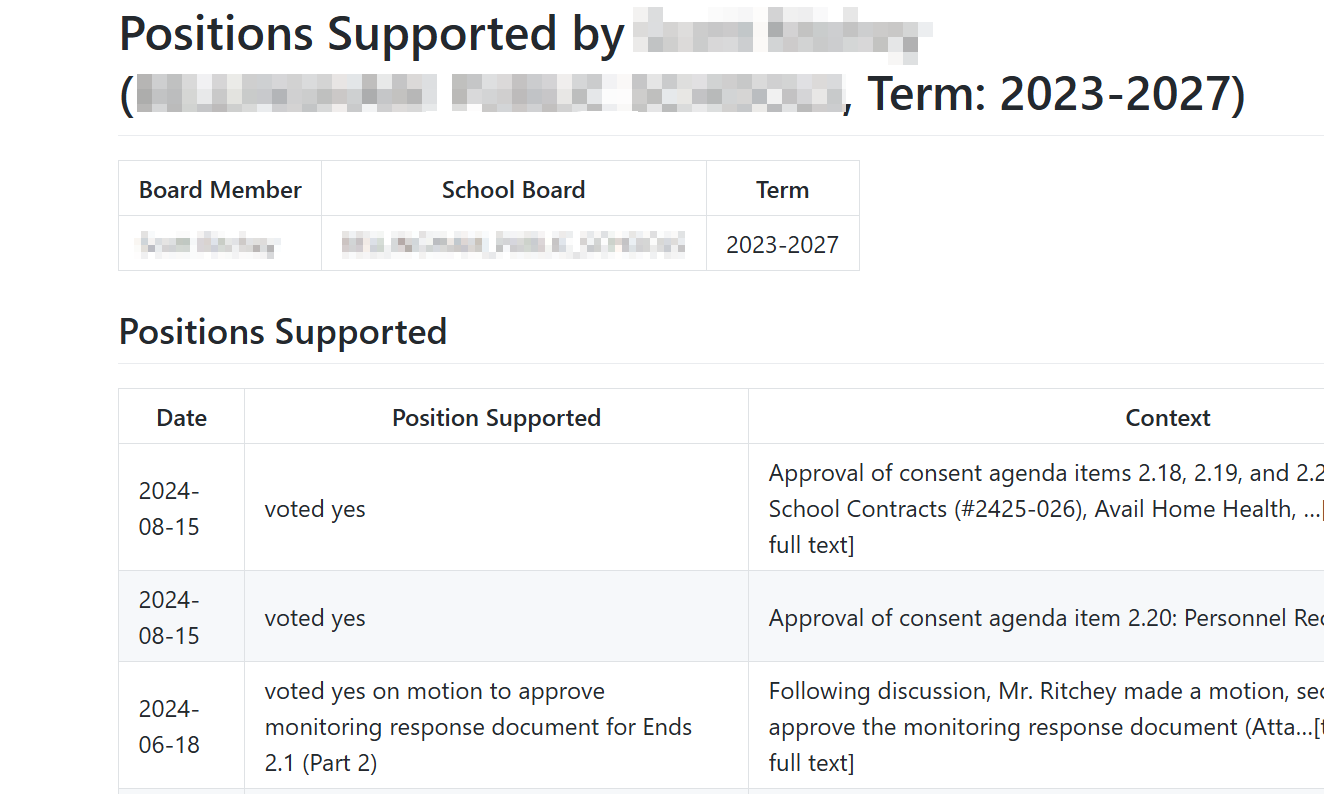Click the Position Supported column header
Image resolution: width=1324 pixels, height=794 pixels.
(x=496, y=417)
